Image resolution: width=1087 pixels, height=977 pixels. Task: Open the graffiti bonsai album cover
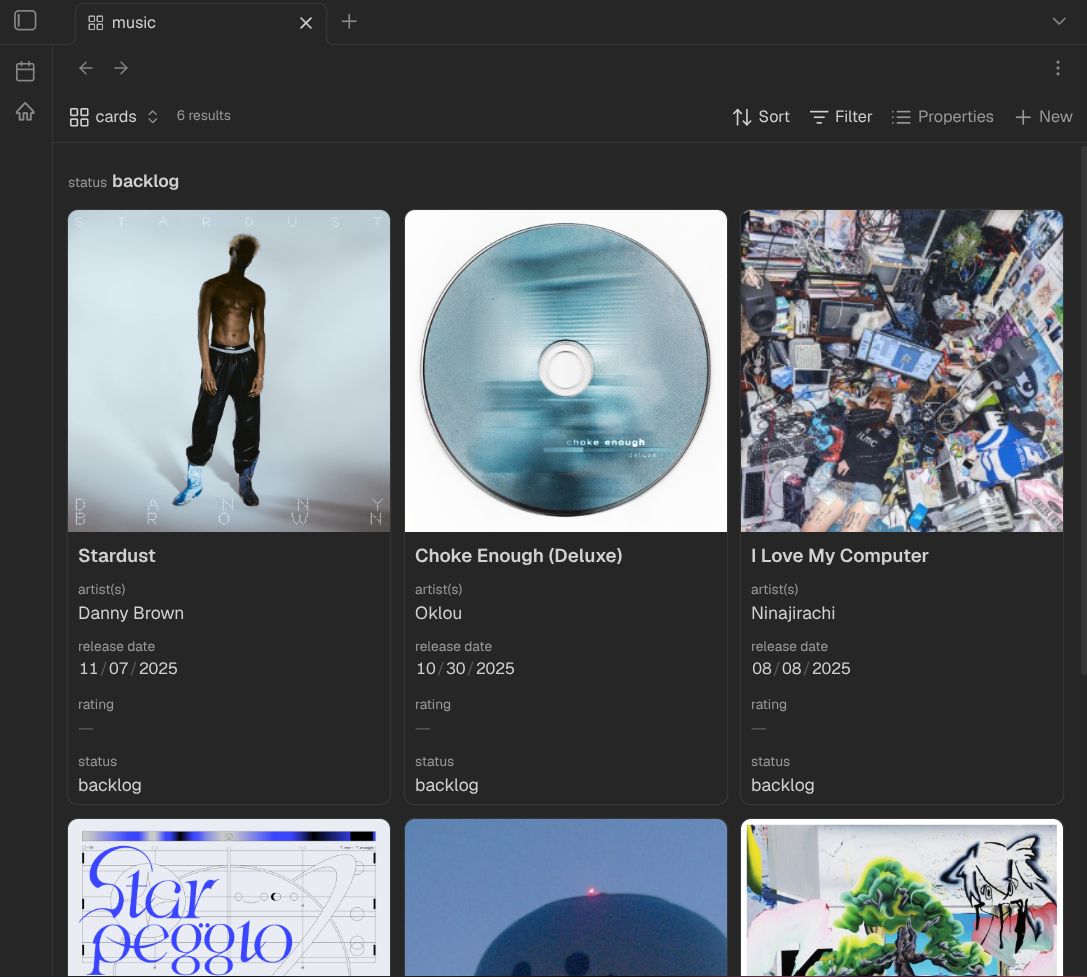pos(902,898)
